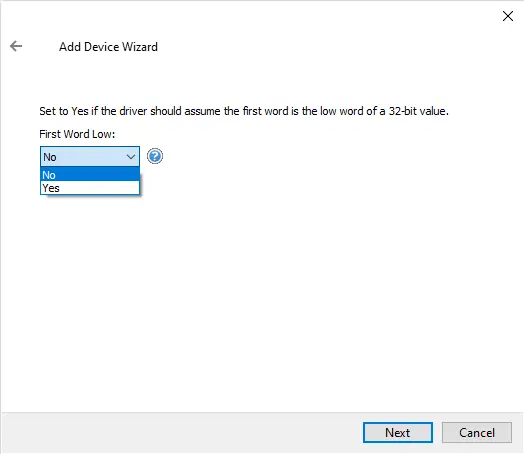Close the Add Device Wizard window
The image size is (524, 454).
(x=508, y=16)
